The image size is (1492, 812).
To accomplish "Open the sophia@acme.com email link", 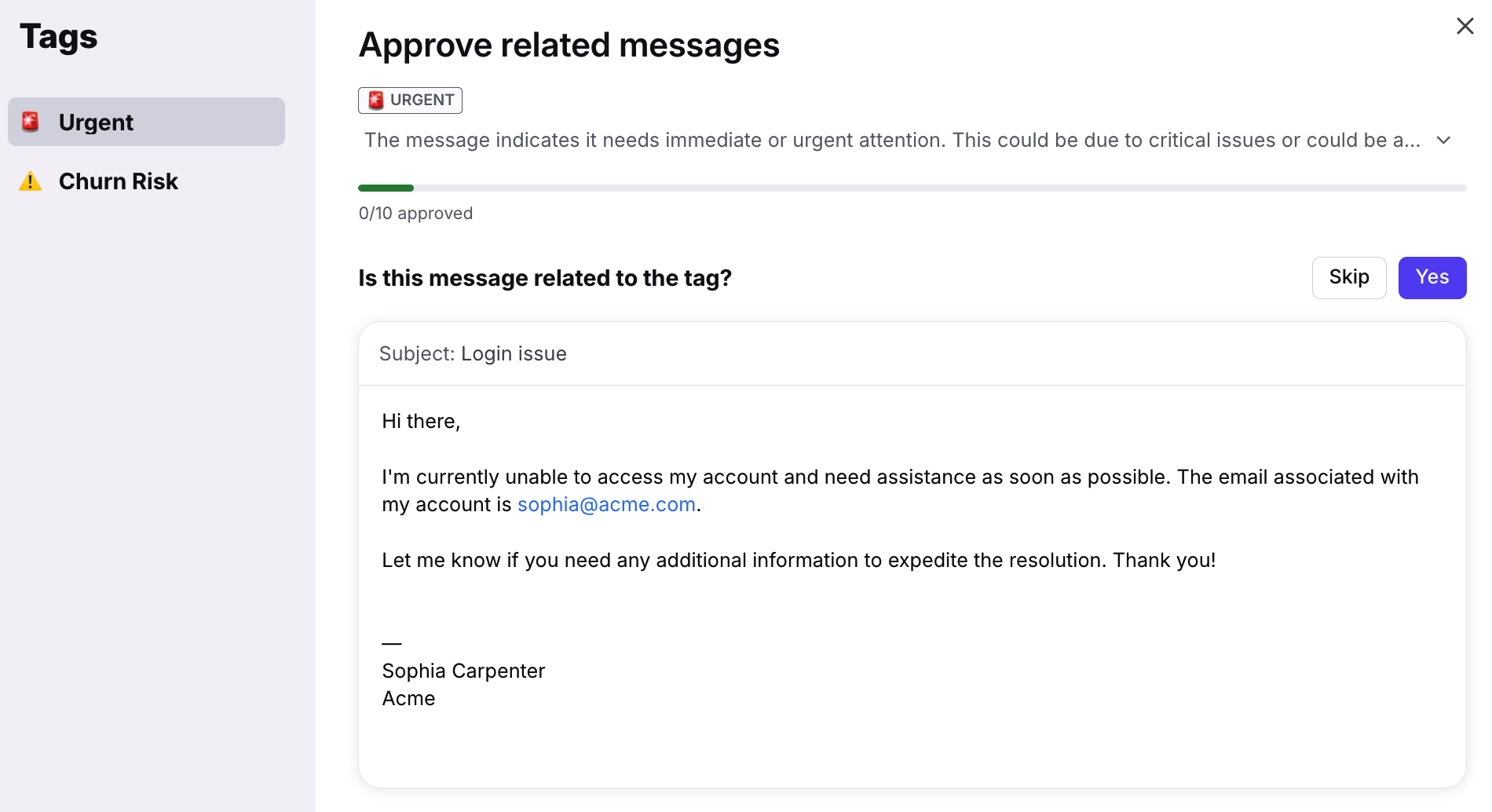I will (x=606, y=505).
